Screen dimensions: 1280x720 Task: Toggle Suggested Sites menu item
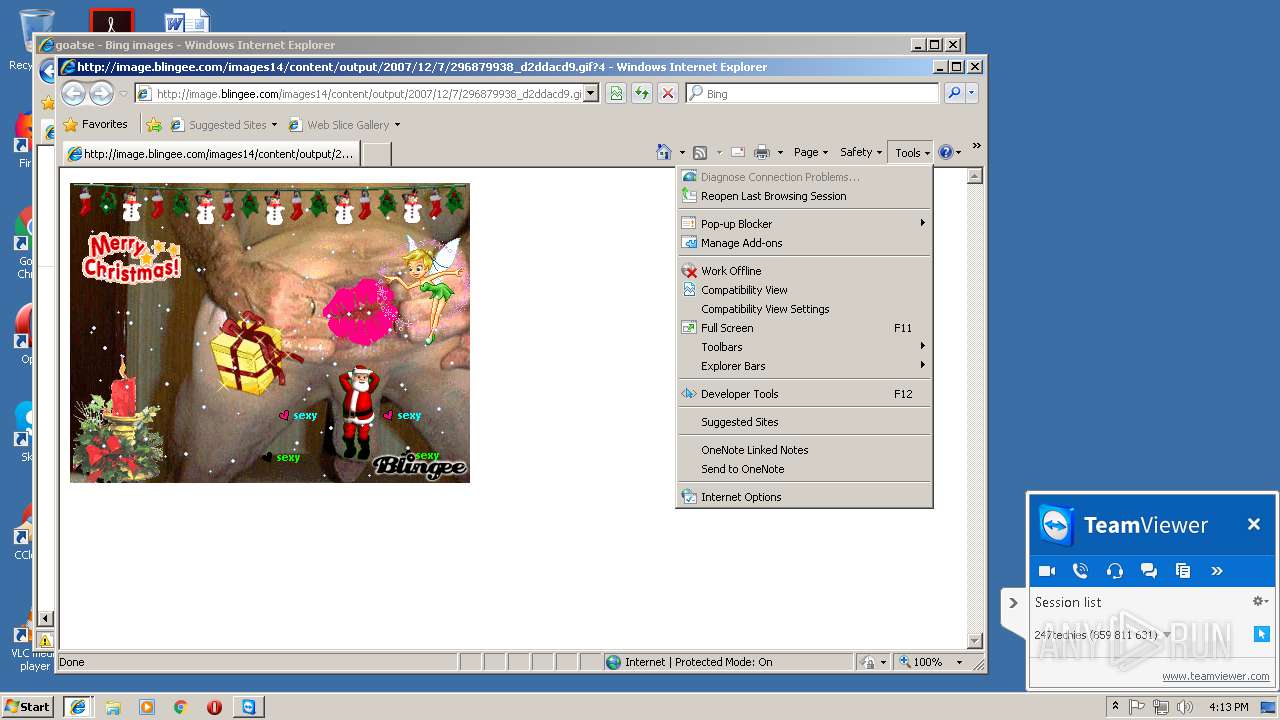pyautogui.click(x=804, y=422)
